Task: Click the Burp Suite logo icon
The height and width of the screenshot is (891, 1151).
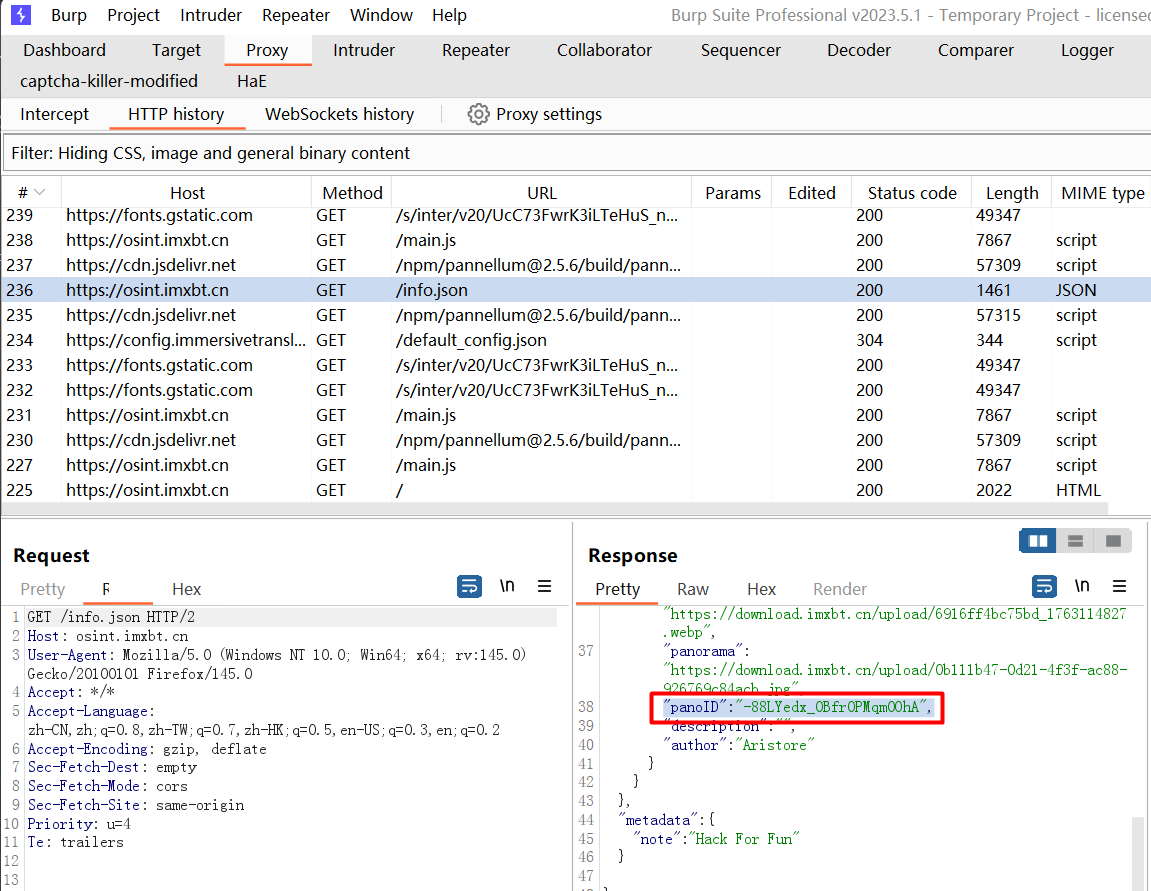Action: [x=21, y=15]
